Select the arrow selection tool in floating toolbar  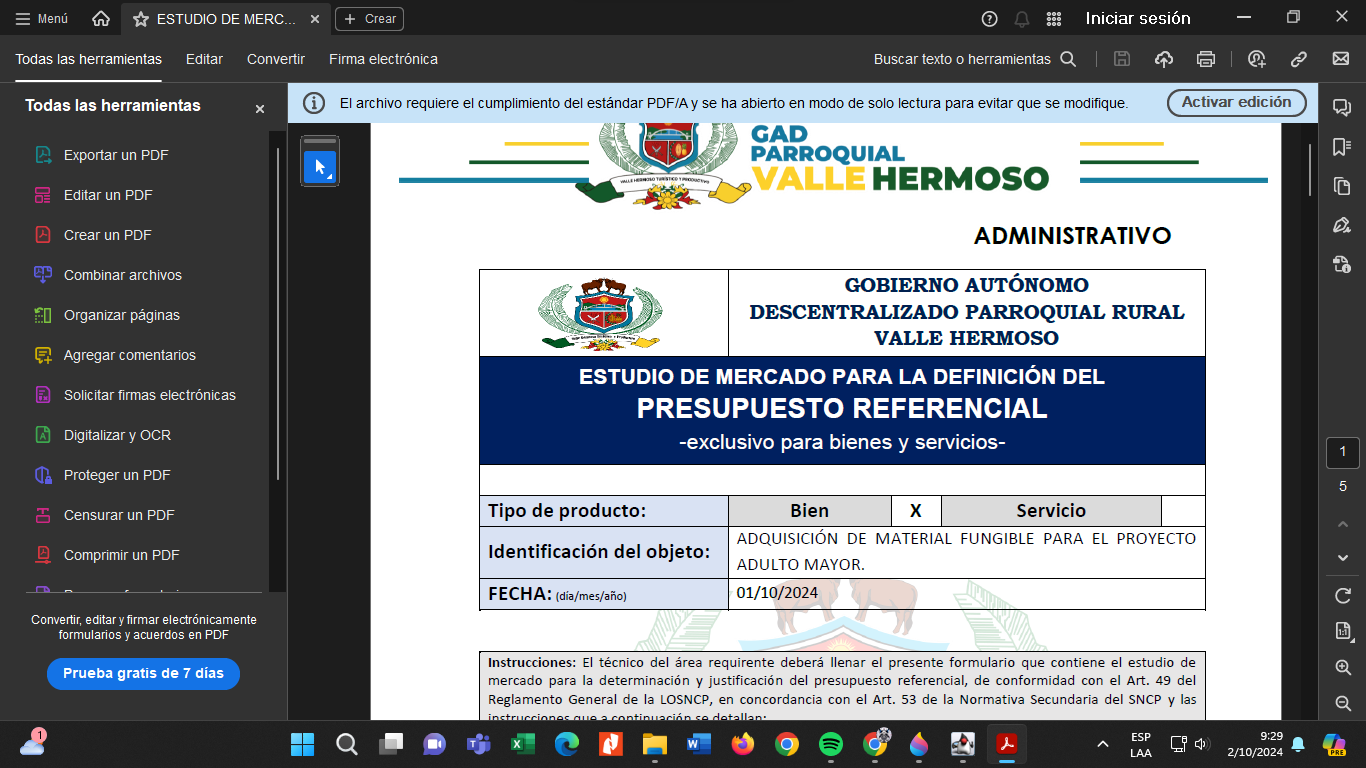[x=320, y=167]
